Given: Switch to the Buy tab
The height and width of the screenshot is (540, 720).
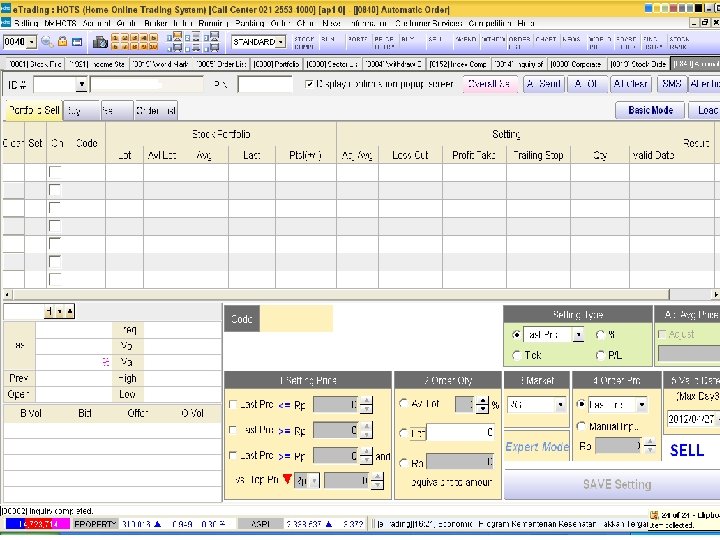Looking at the screenshot, I should 81,111.
